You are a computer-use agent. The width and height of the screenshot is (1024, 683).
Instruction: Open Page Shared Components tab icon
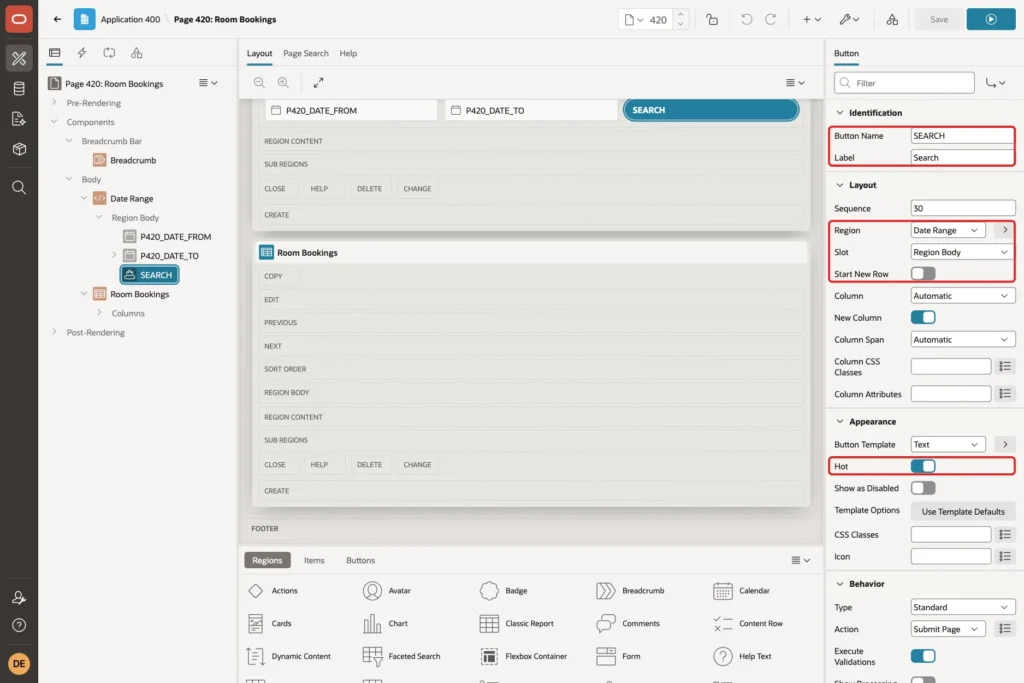(x=136, y=53)
